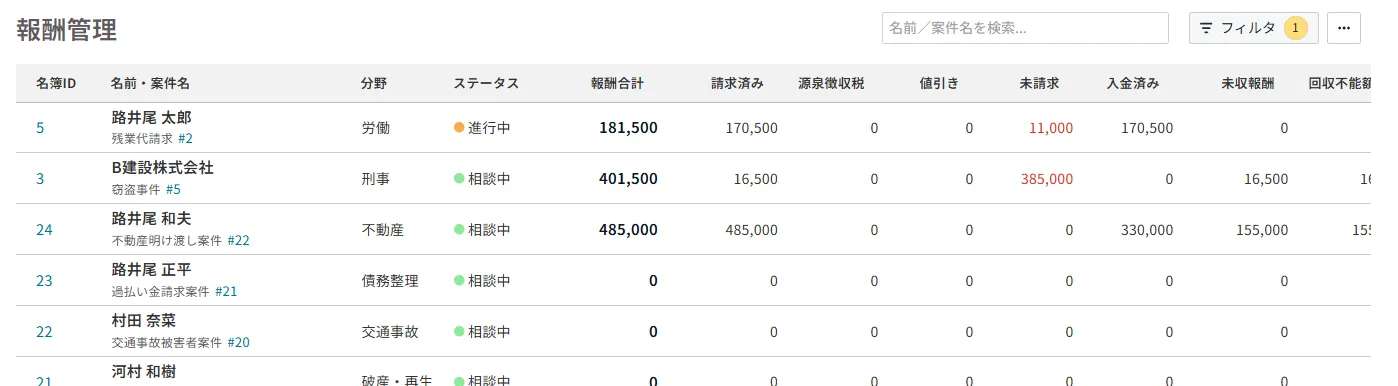Screen dimensions: 1398x386
Task: Click the 不動産 field cell
Action: click(382, 230)
